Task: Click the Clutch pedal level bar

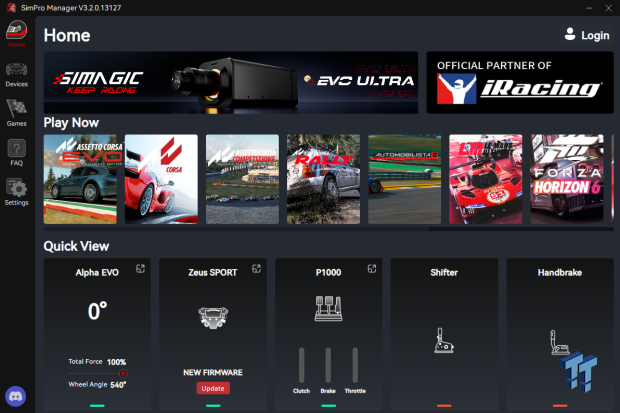Action: (302, 365)
